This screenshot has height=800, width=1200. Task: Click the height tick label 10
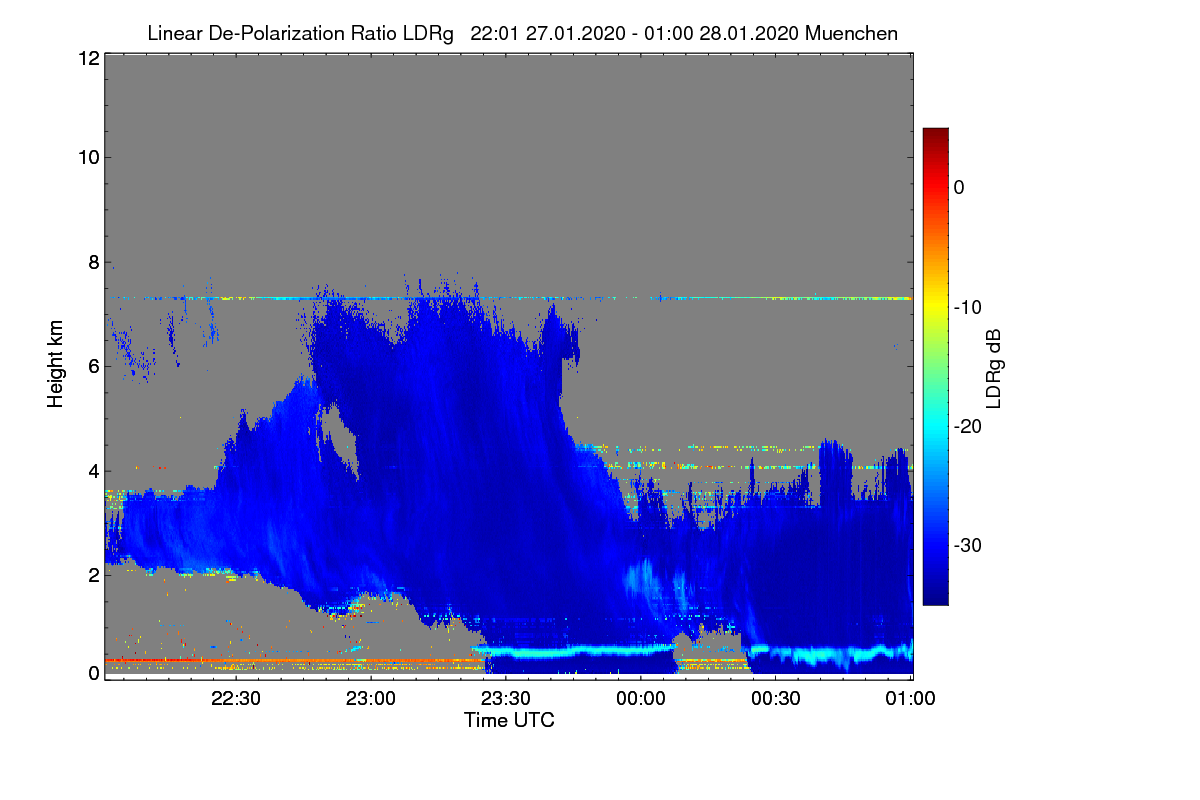87,157
